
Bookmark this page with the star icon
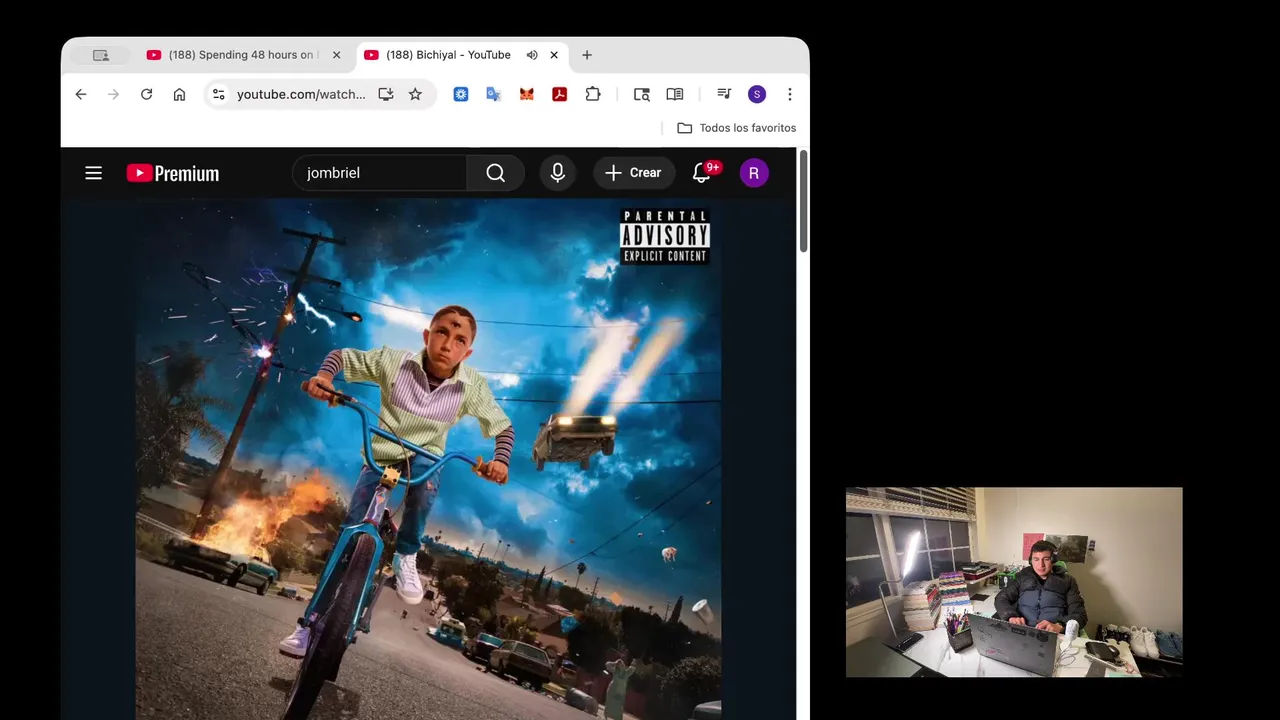tap(415, 94)
